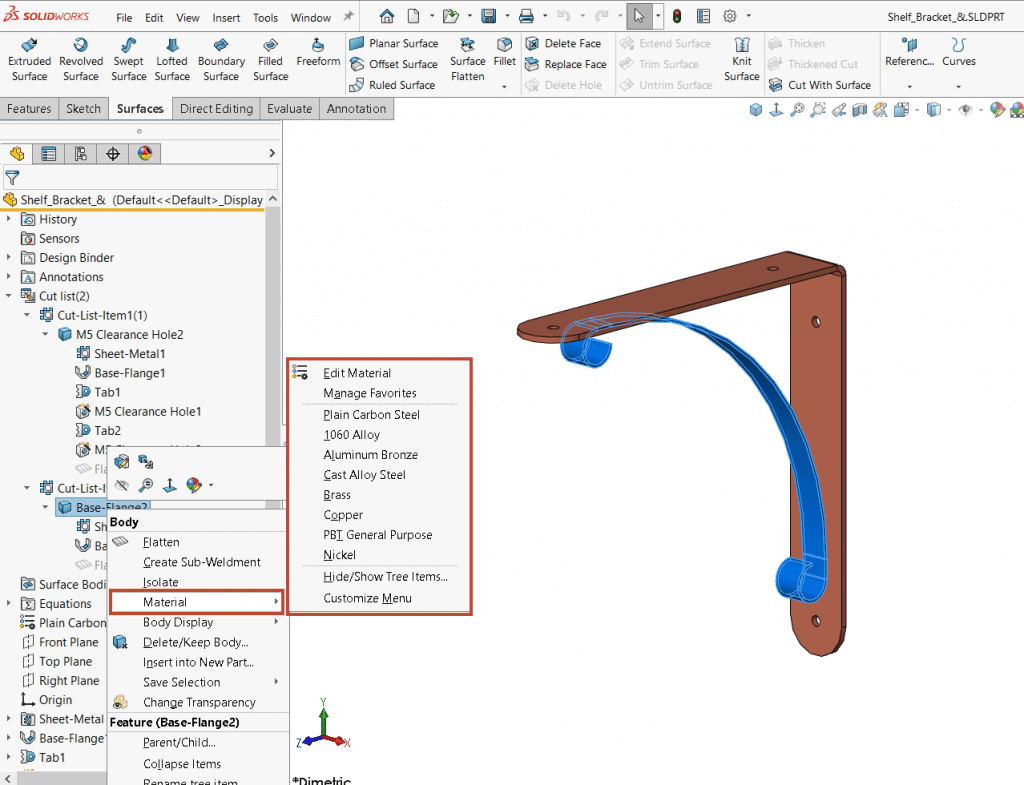Select the Freeform surface tool
1024x785 pixels.
[x=318, y=52]
